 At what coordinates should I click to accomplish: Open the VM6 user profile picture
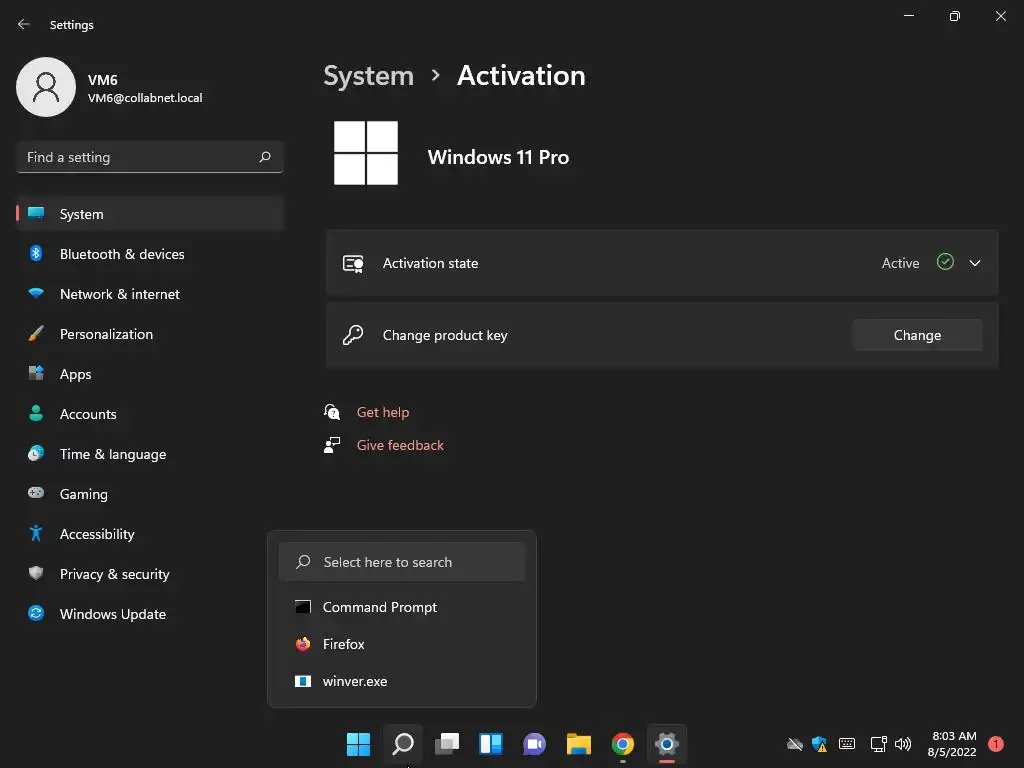coord(46,87)
